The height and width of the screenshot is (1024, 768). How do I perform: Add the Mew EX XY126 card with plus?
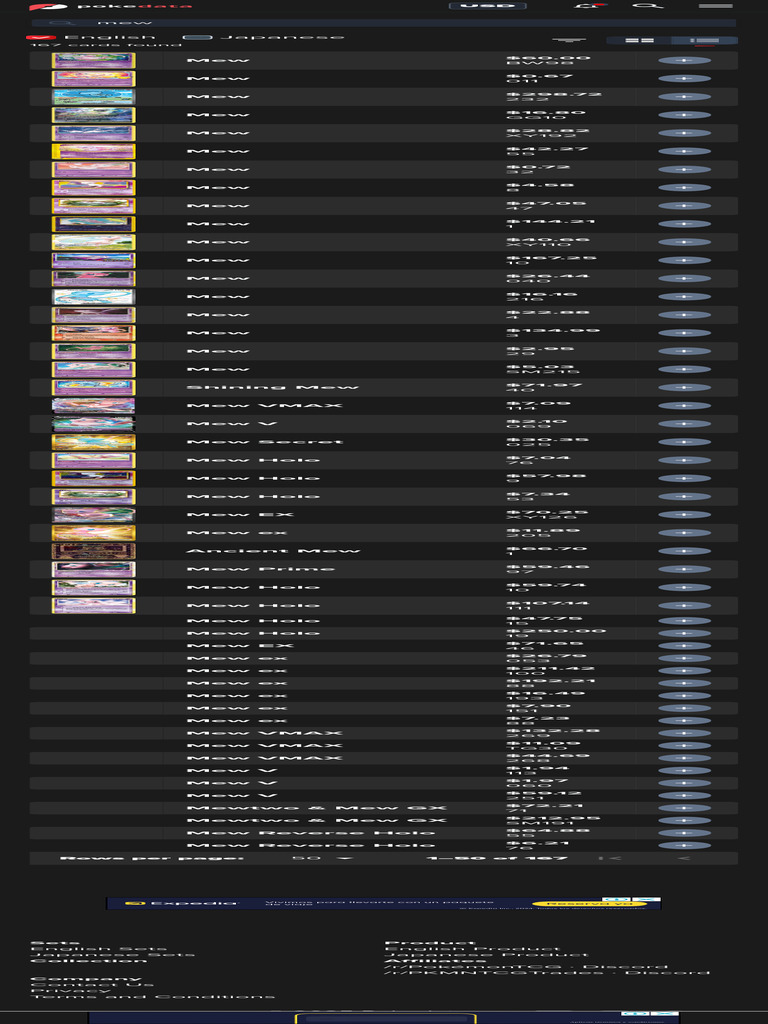(684, 515)
